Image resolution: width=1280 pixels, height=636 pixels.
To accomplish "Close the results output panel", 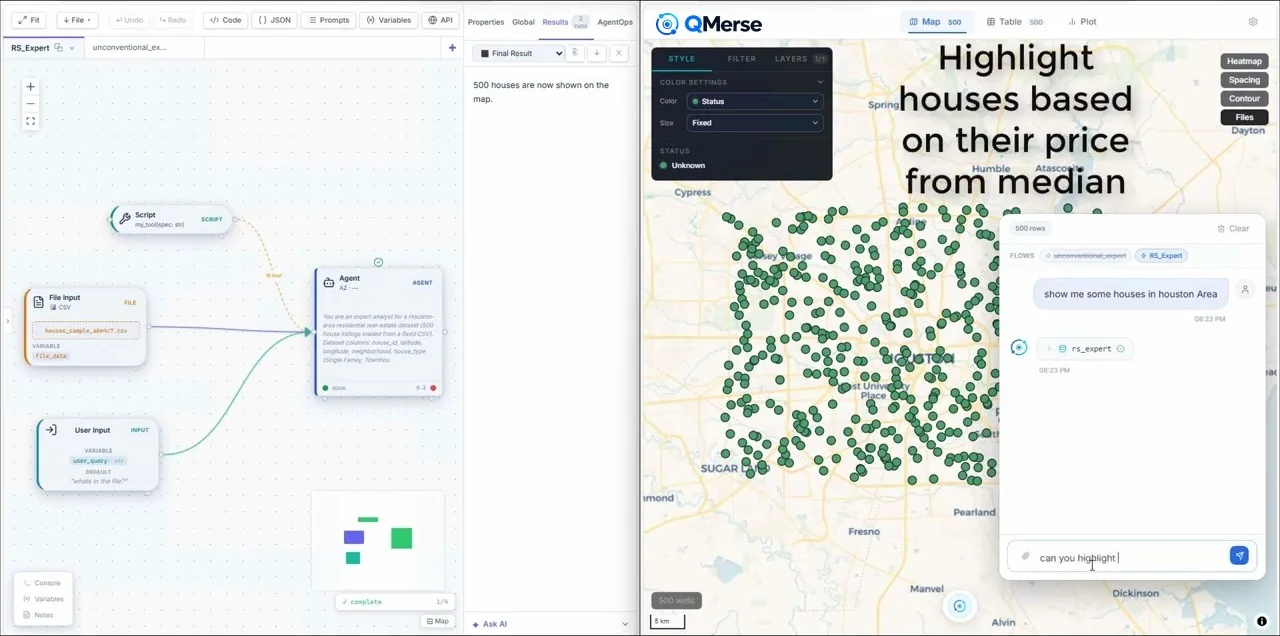I will click(x=619, y=53).
